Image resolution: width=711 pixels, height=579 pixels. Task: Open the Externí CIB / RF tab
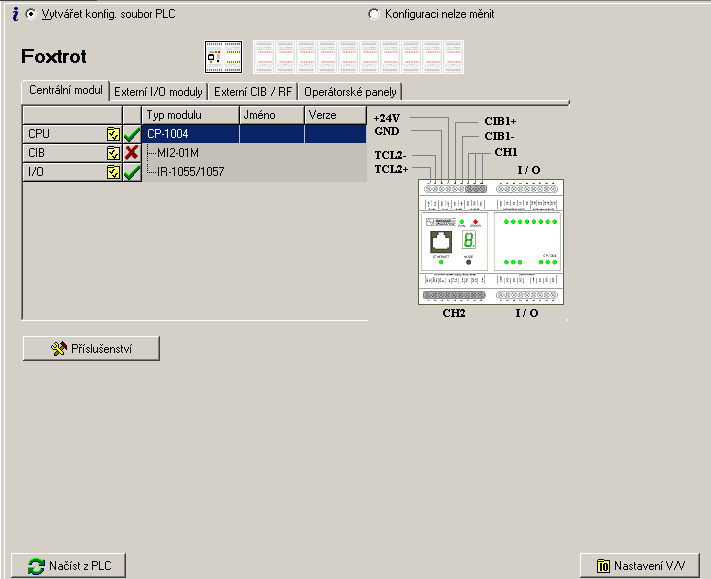253,92
